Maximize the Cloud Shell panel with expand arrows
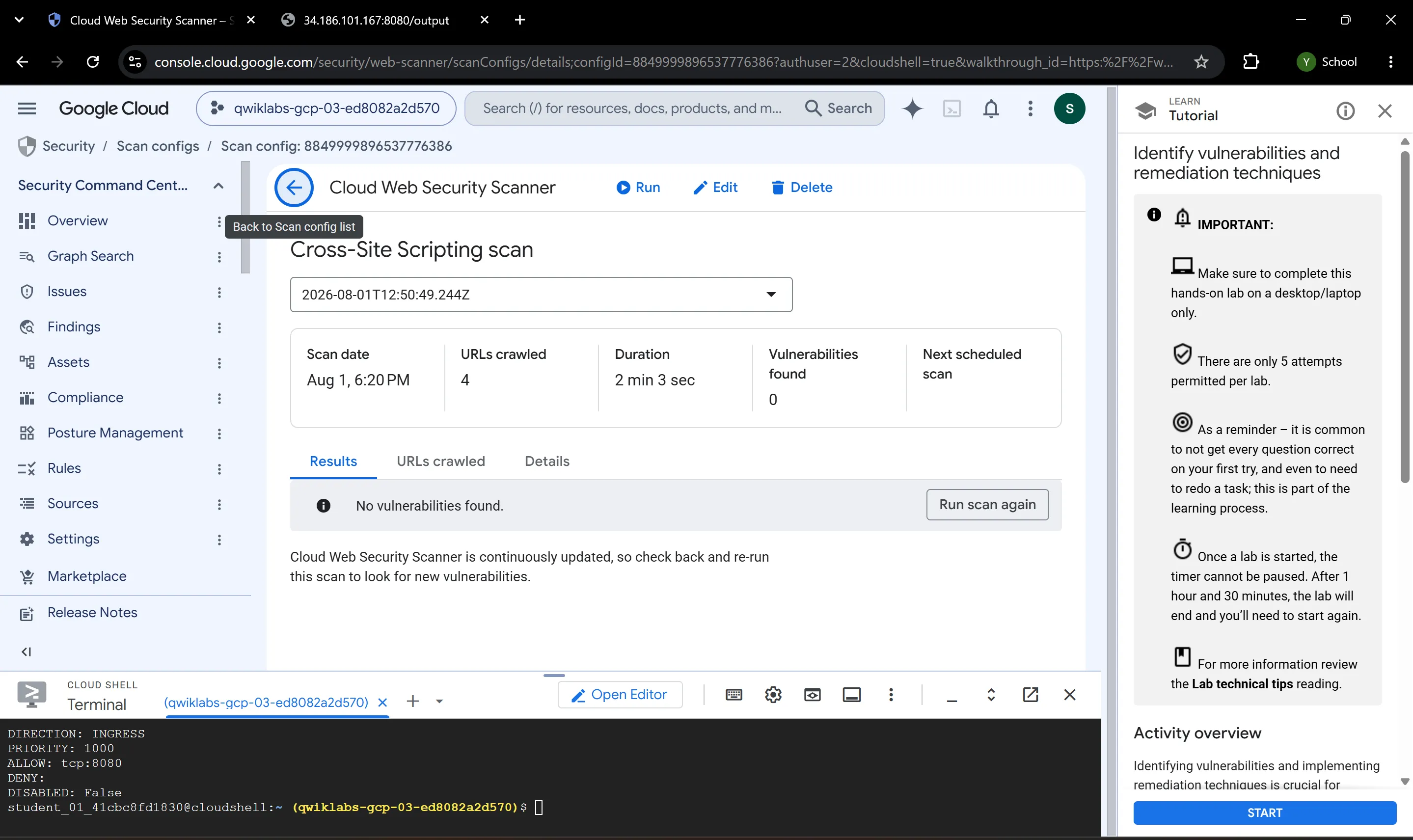The image size is (1413, 840). point(991,695)
